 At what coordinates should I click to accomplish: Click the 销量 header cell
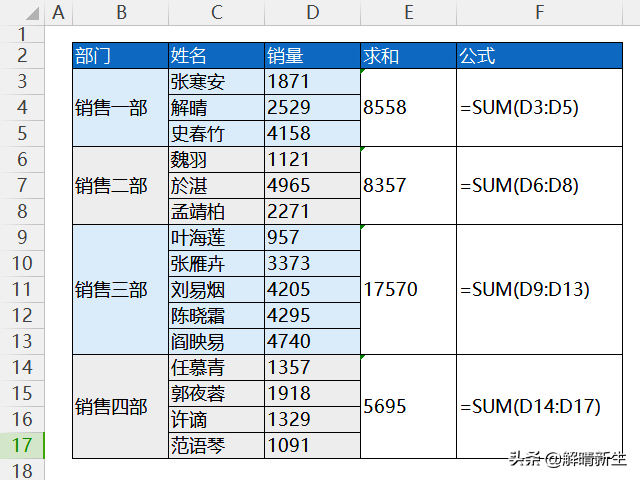(313, 56)
